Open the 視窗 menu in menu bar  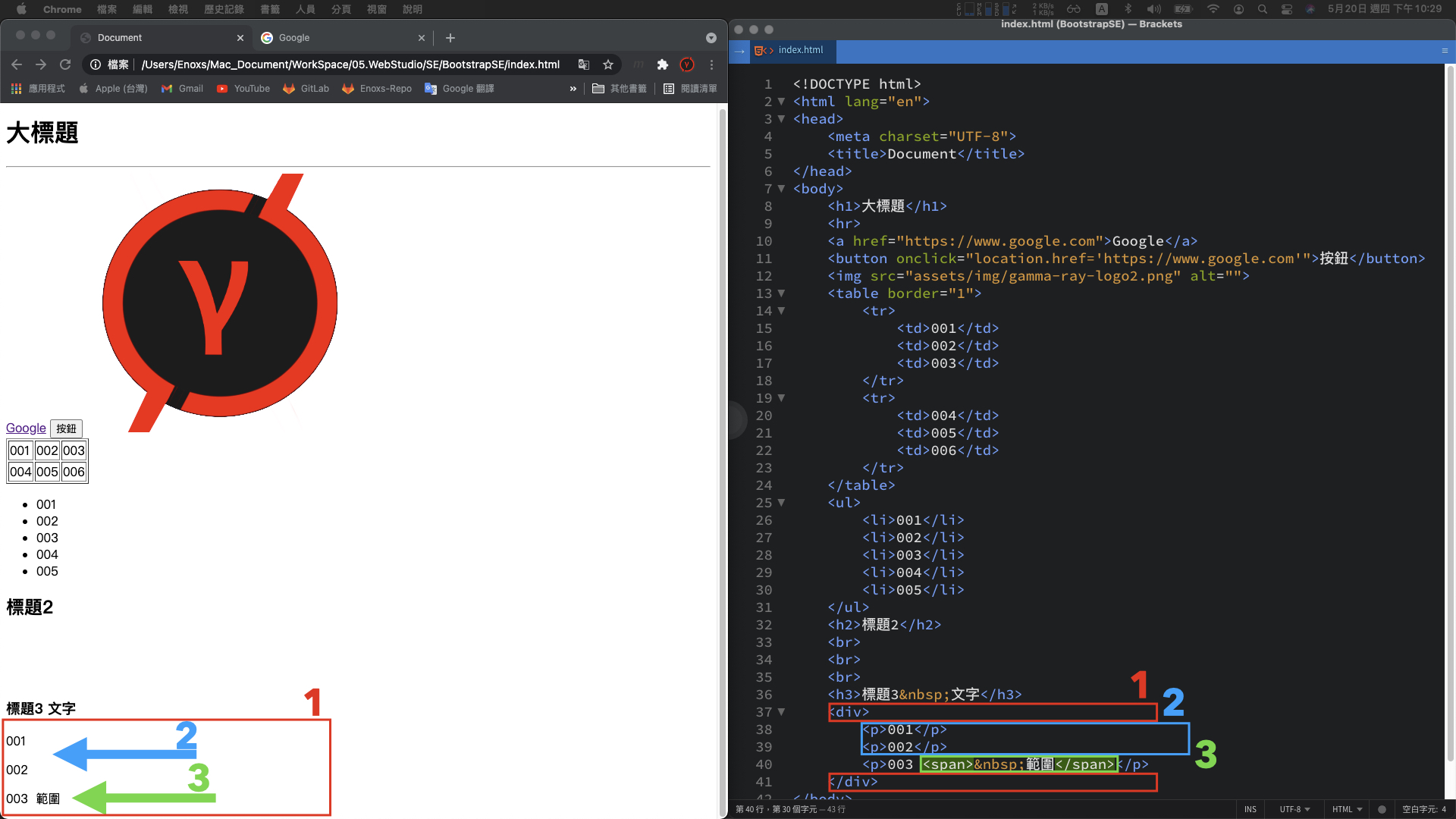[377, 9]
